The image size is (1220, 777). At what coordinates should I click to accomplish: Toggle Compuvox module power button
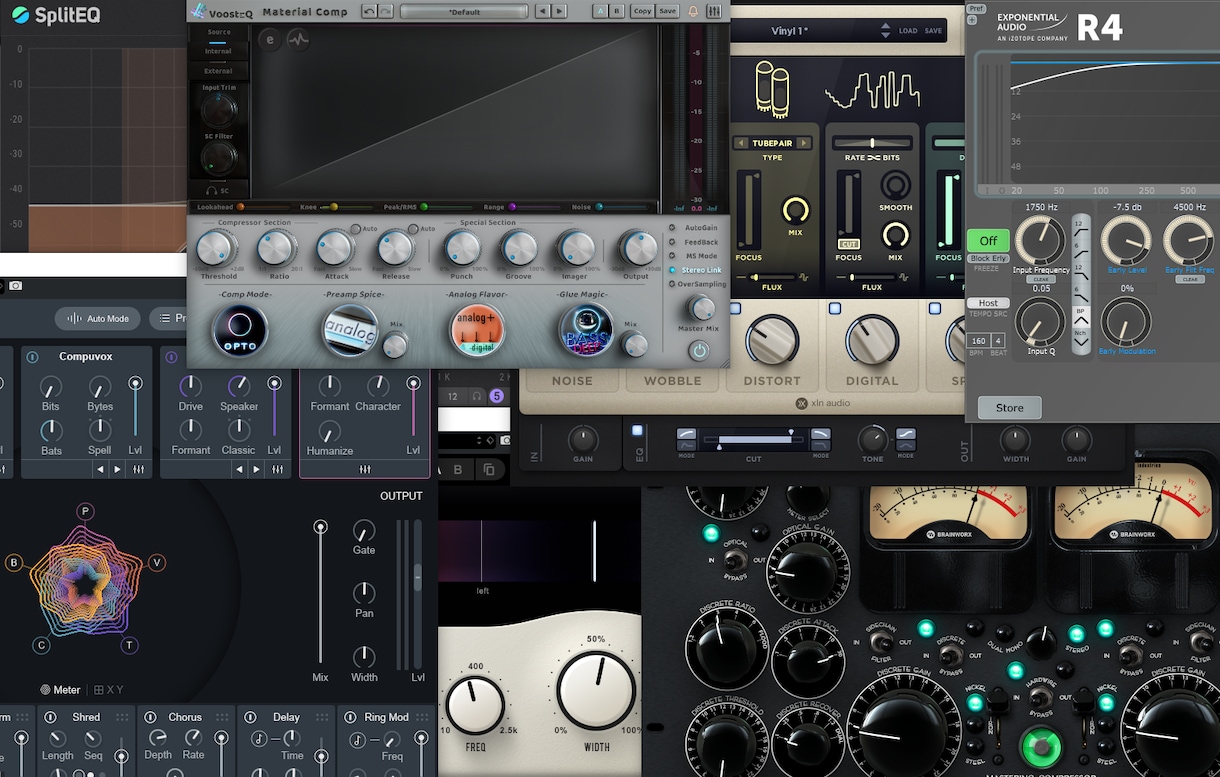(x=32, y=357)
